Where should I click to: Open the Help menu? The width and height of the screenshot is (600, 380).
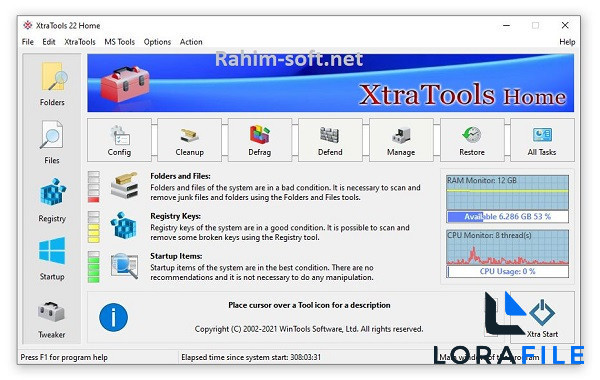click(x=567, y=42)
